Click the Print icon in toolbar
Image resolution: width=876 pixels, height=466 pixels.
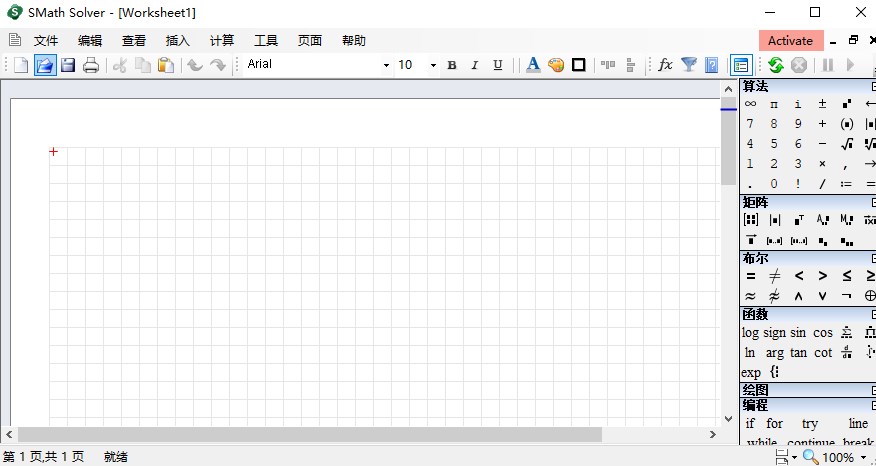pyautogui.click(x=91, y=65)
